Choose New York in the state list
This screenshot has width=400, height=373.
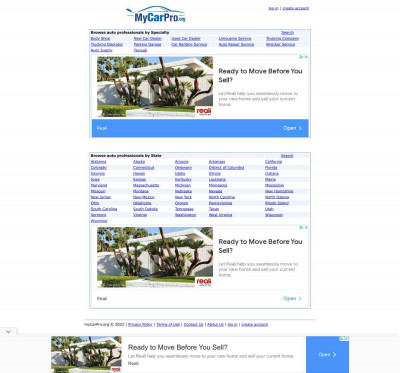pyautogui.click(x=183, y=197)
